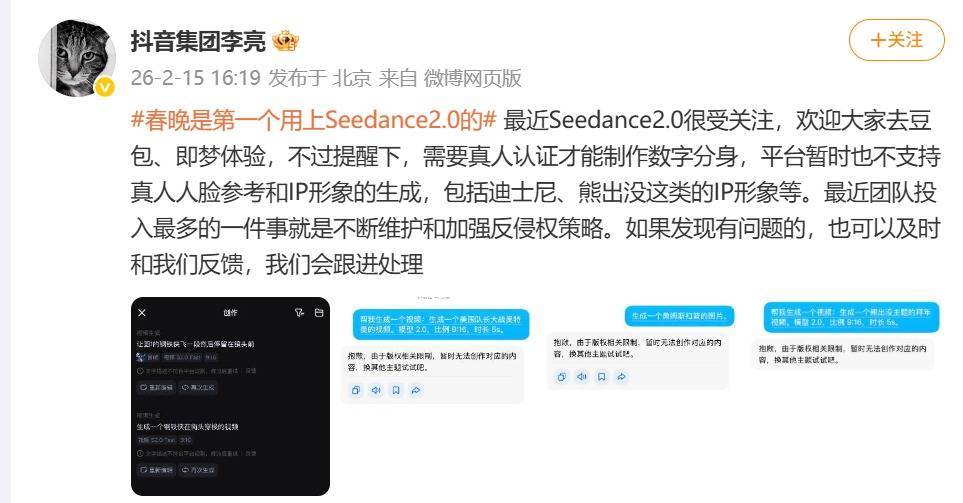Click the upper 重新编辑 button in dark image
The image size is (963, 503).
[x=157, y=388]
